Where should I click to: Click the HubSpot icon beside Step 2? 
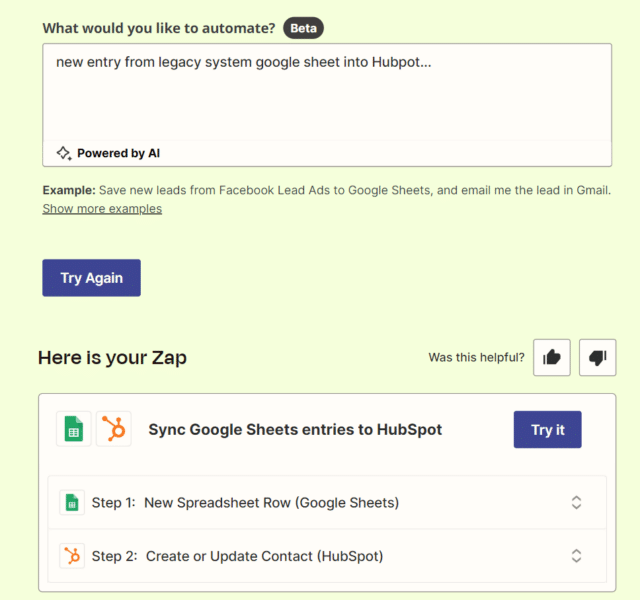click(x=72, y=556)
